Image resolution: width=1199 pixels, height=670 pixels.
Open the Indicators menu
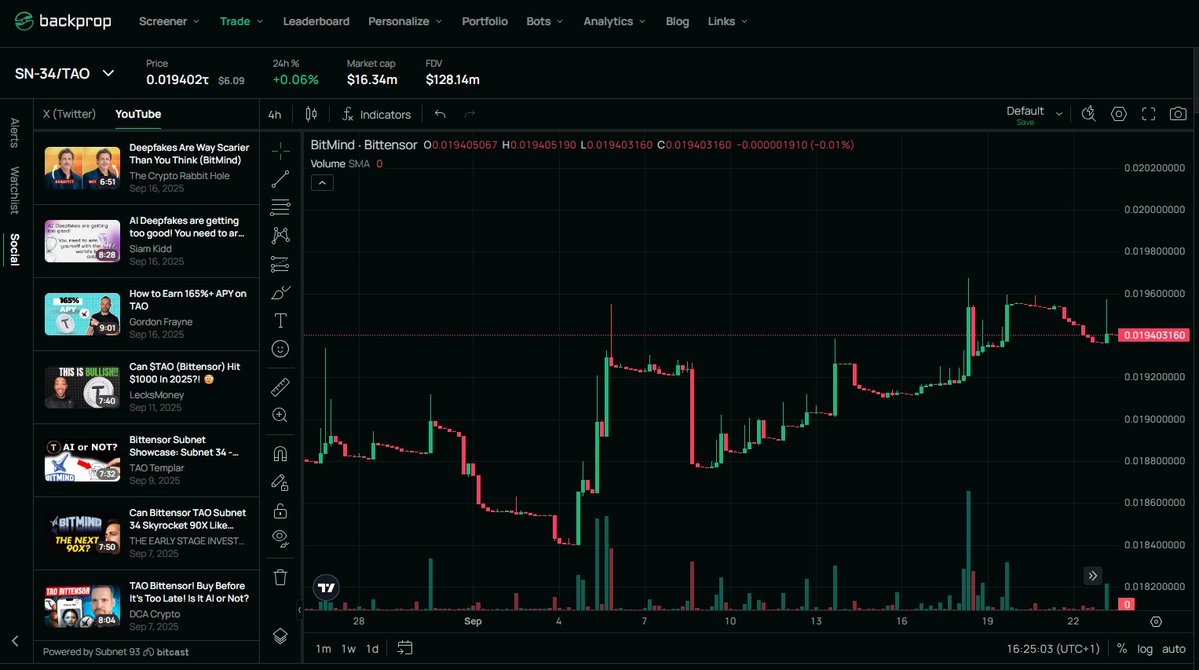[x=376, y=114]
